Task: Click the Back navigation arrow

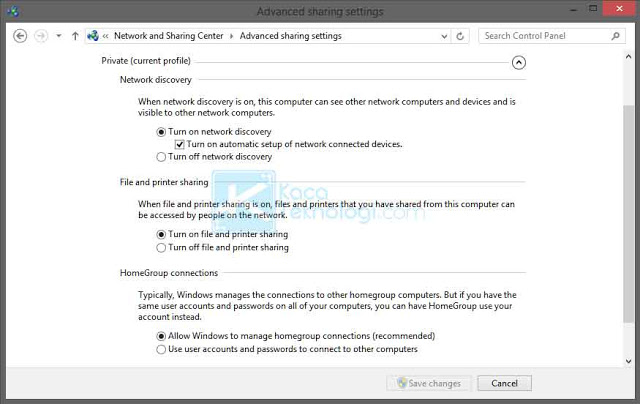Action: click(20, 36)
